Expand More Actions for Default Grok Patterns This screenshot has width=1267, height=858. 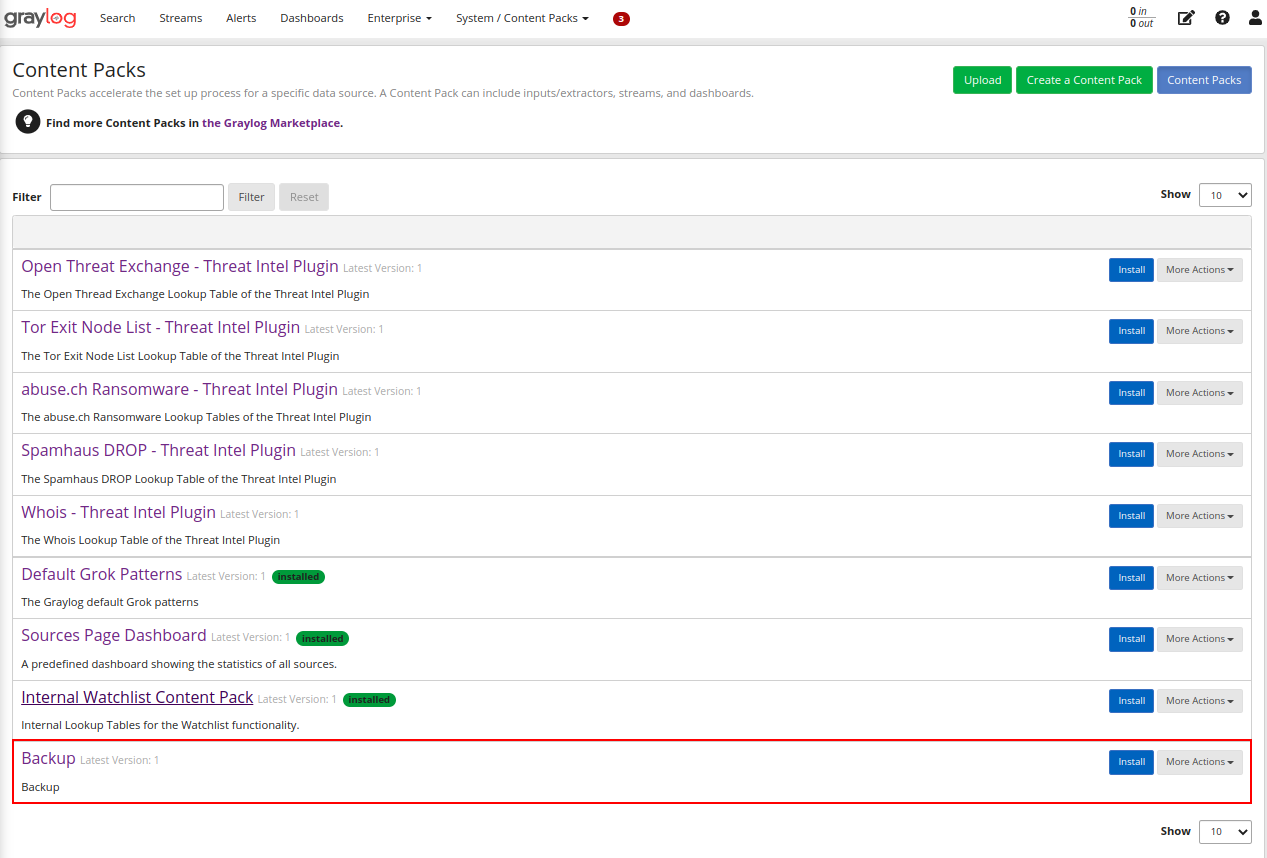click(1199, 578)
